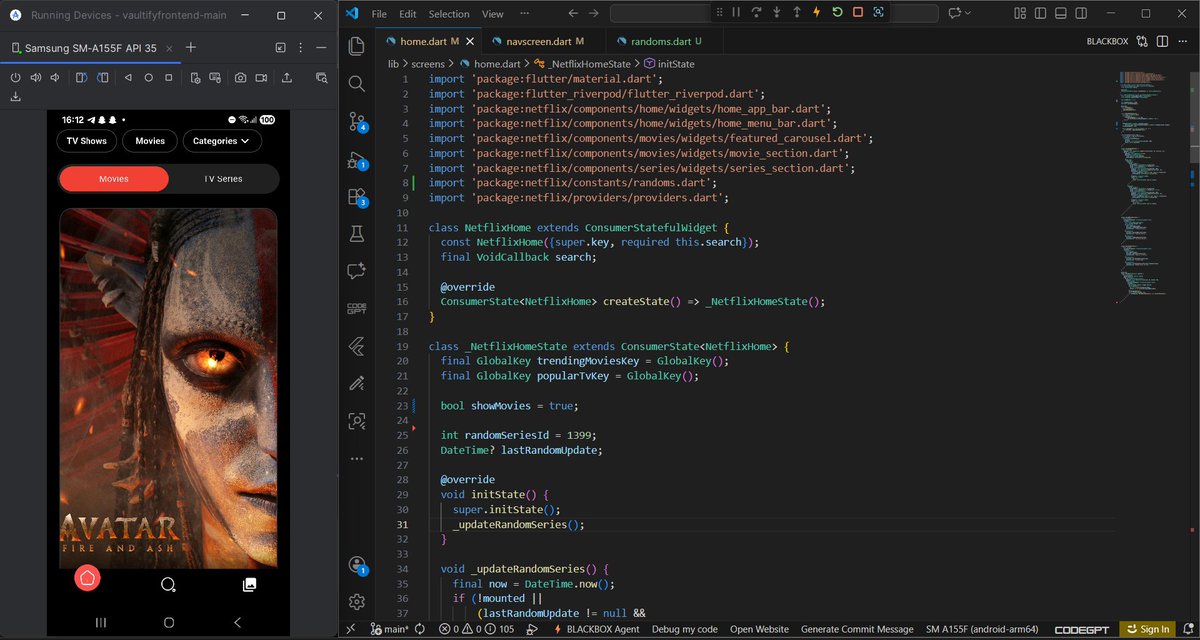1200x640 pixels.
Task: Click the green Hot Restart icon
Action: 837,13
